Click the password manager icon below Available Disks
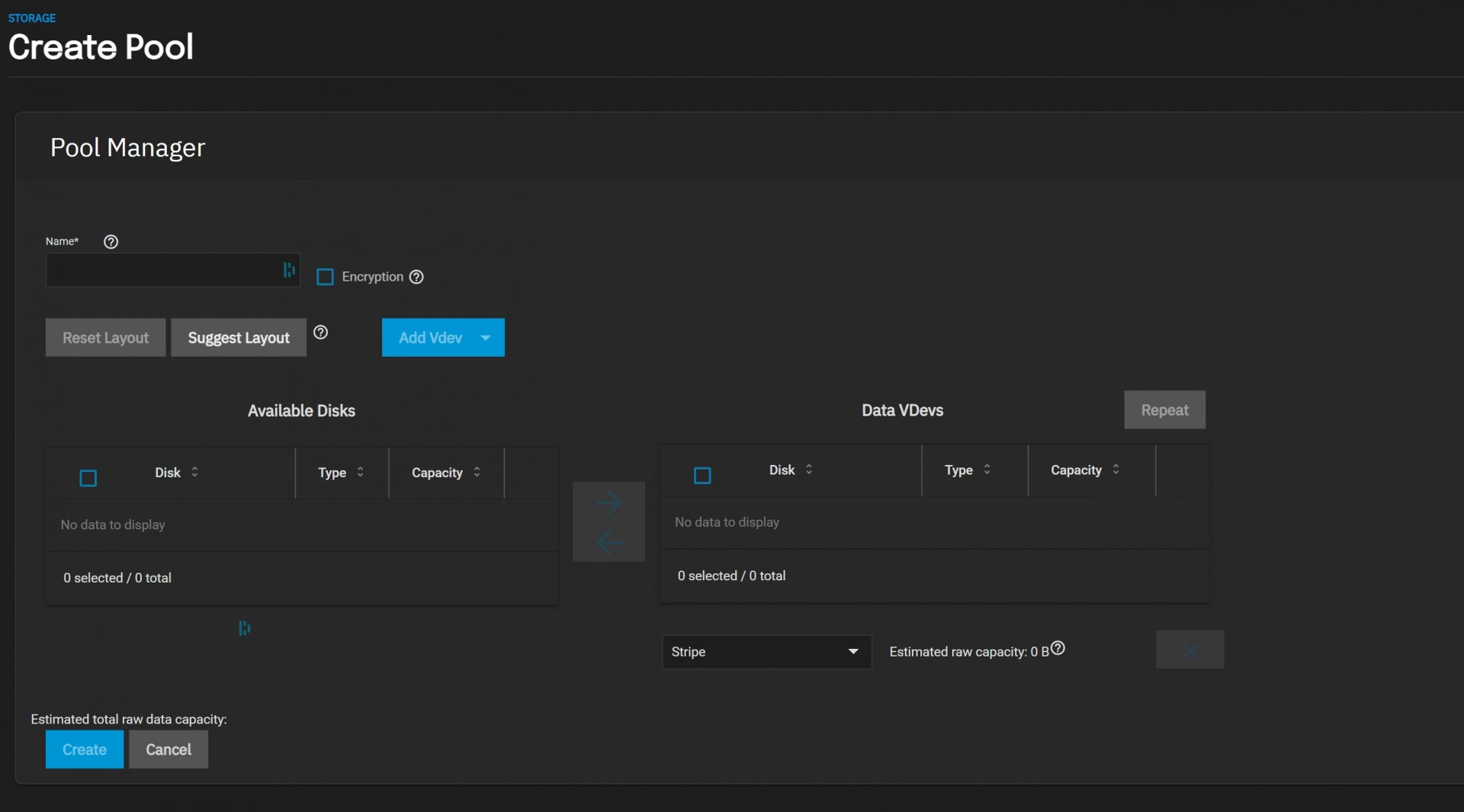The image size is (1464, 812). 245,628
